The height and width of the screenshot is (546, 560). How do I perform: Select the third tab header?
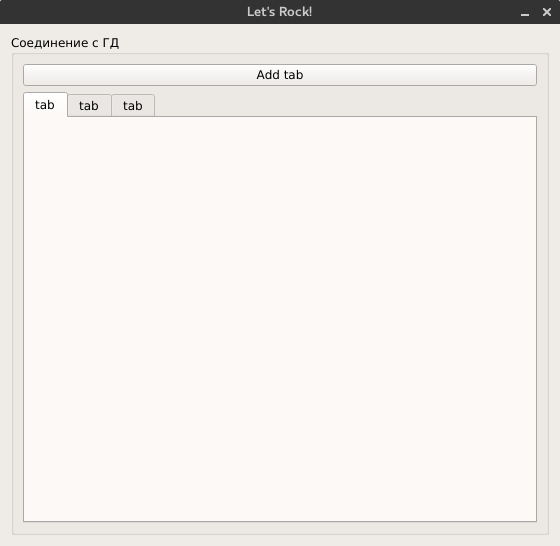pyautogui.click(x=133, y=106)
